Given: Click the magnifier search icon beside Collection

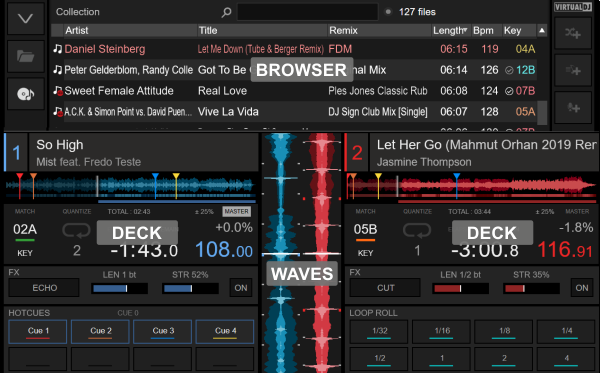Looking at the screenshot, I should pyautogui.click(x=227, y=12).
